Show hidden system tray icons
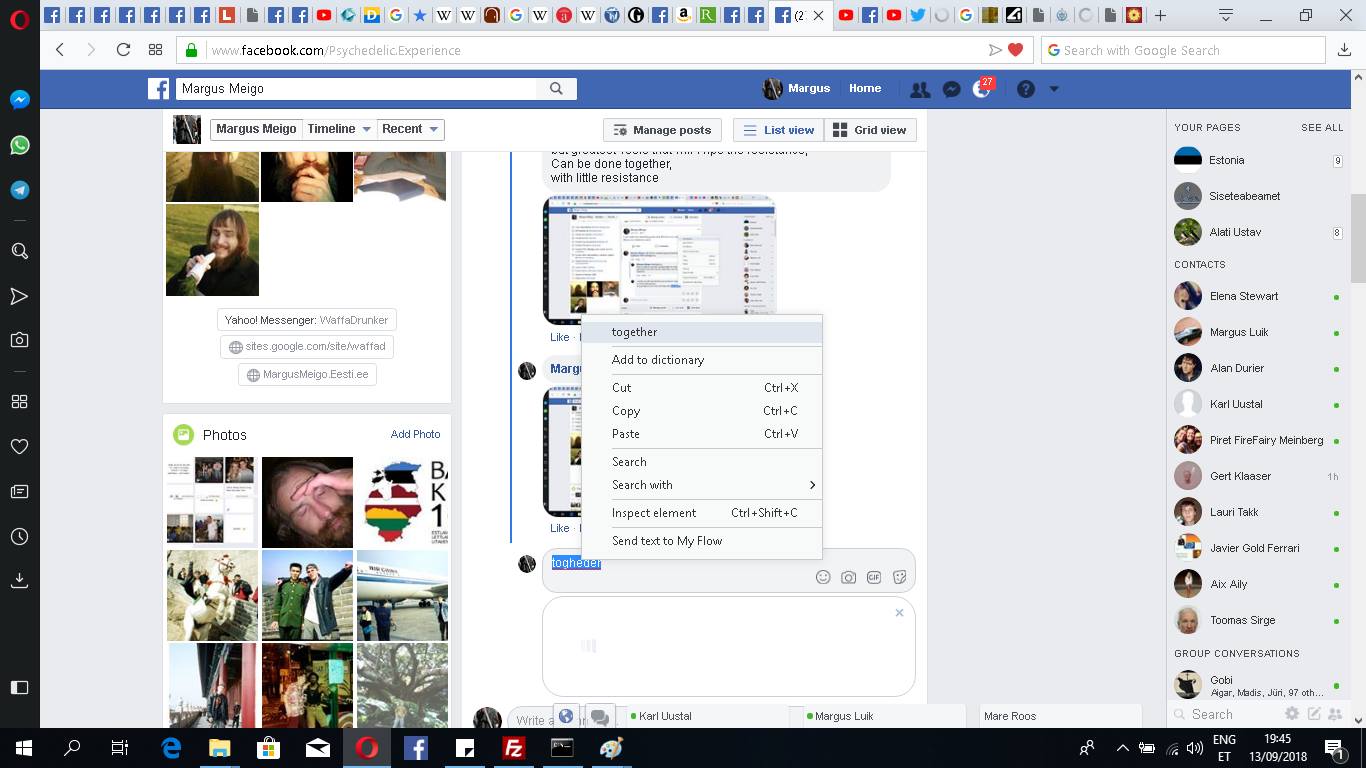 (x=1122, y=748)
